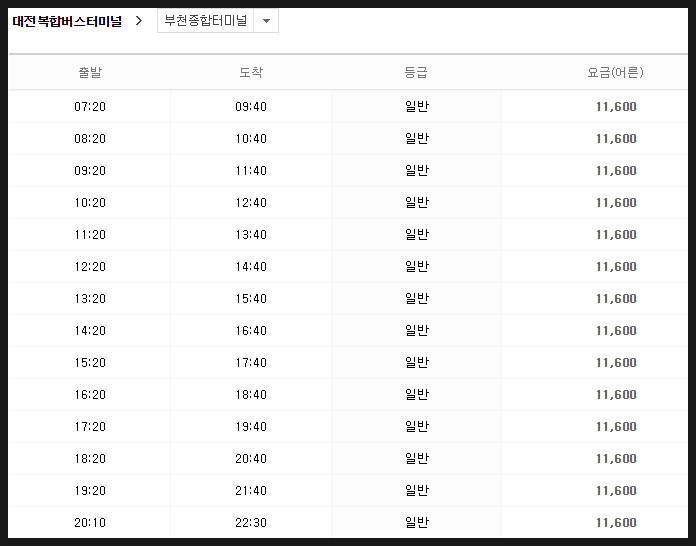Click the 대전복합버스터미널 departure terminal label
Screen dimensions: 696x546
[x=67, y=21]
